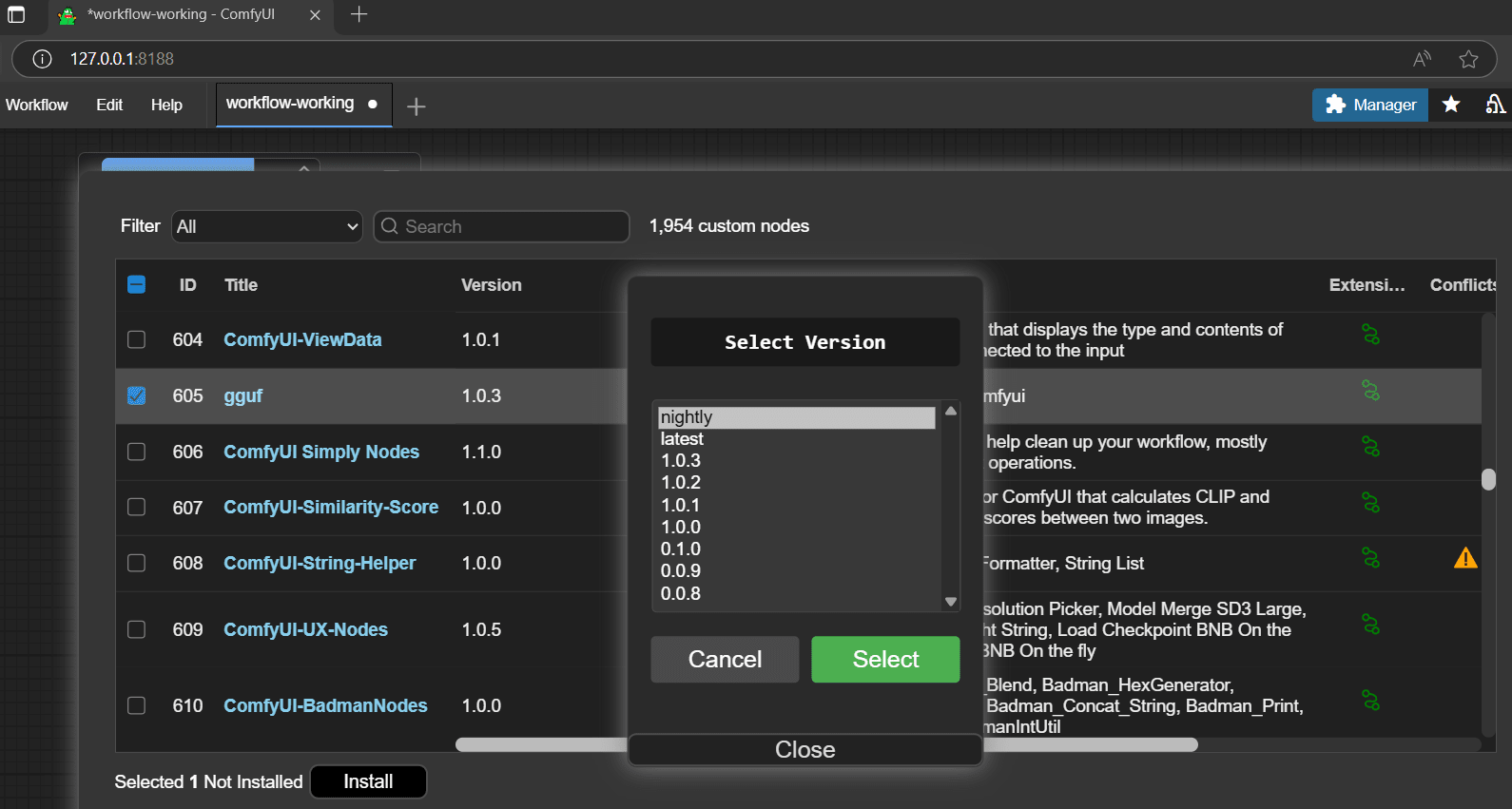This screenshot has height=809, width=1512.
Task: Sort by the Title column header
Action: tap(241, 284)
